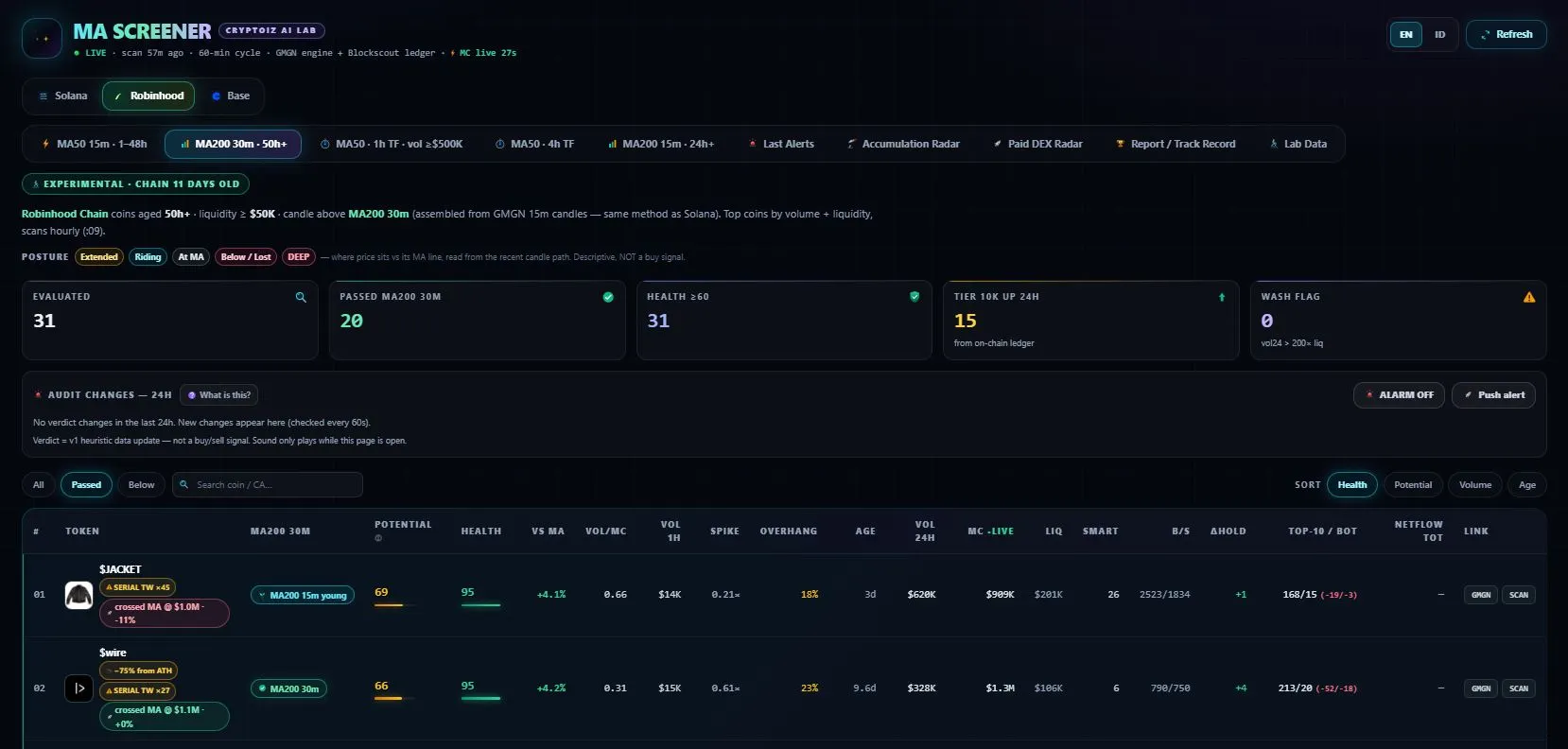This screenshot has width=1568, height=749.
Task: Click the shield icon in Health ≥60 card
Action: [x=915, y=297]
